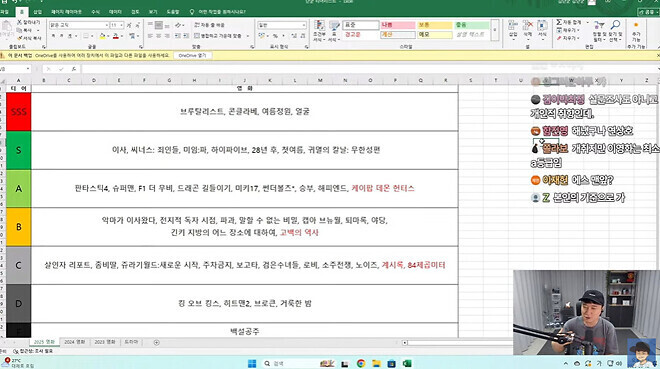Toggle italic formatting in font group

(x=61, y=36)
